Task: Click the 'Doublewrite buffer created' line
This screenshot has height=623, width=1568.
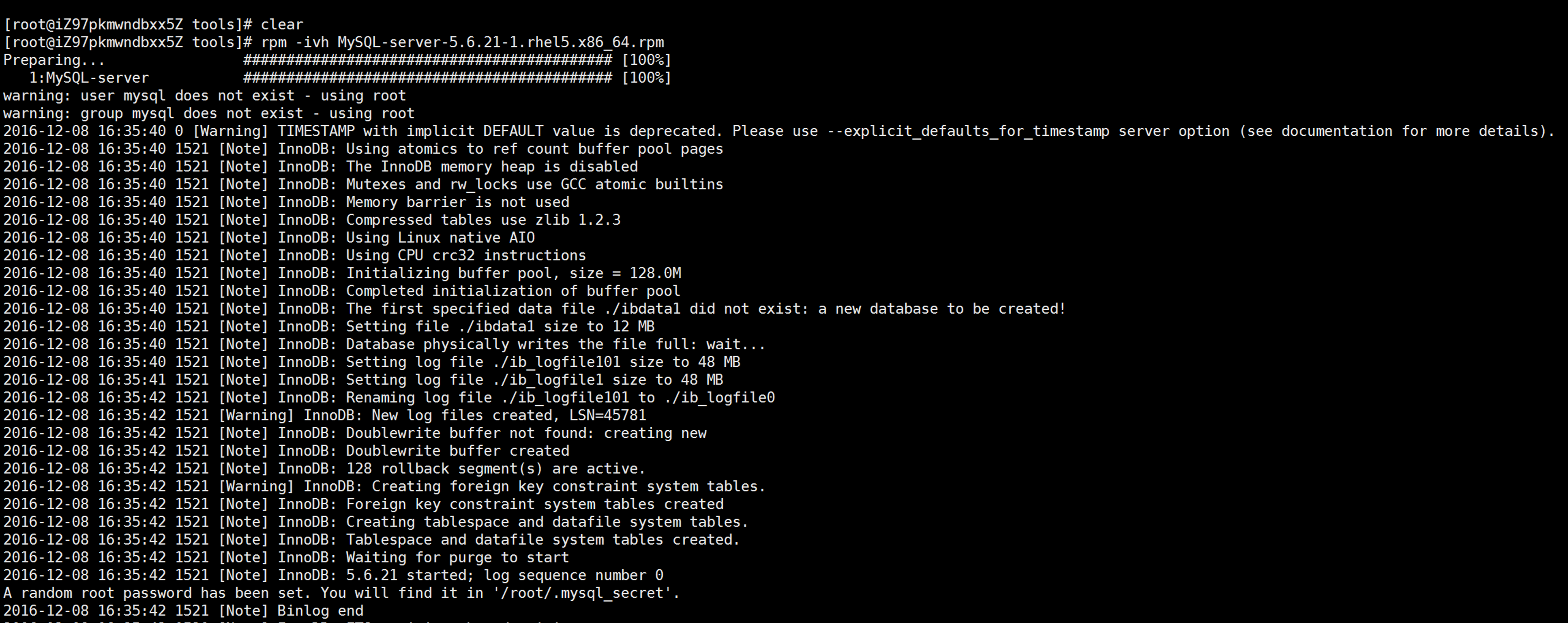Action: pos(286,451)
